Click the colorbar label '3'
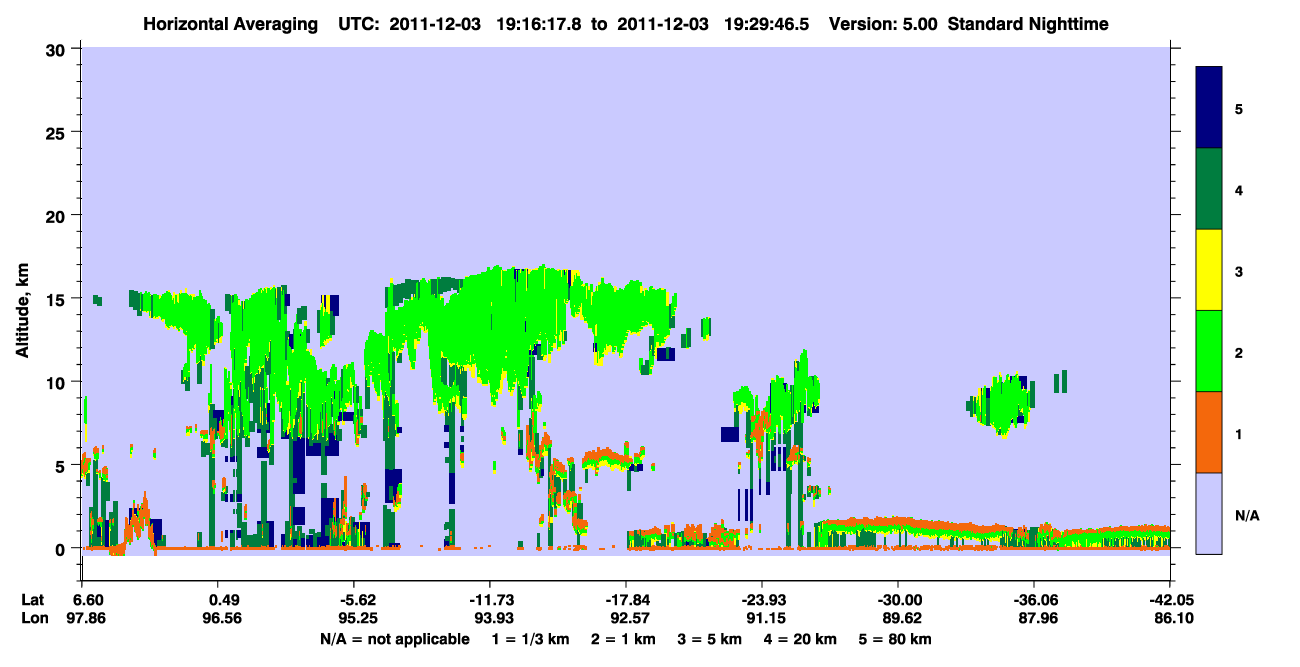Screen dimensions: 1300x667 point(1239,271)
